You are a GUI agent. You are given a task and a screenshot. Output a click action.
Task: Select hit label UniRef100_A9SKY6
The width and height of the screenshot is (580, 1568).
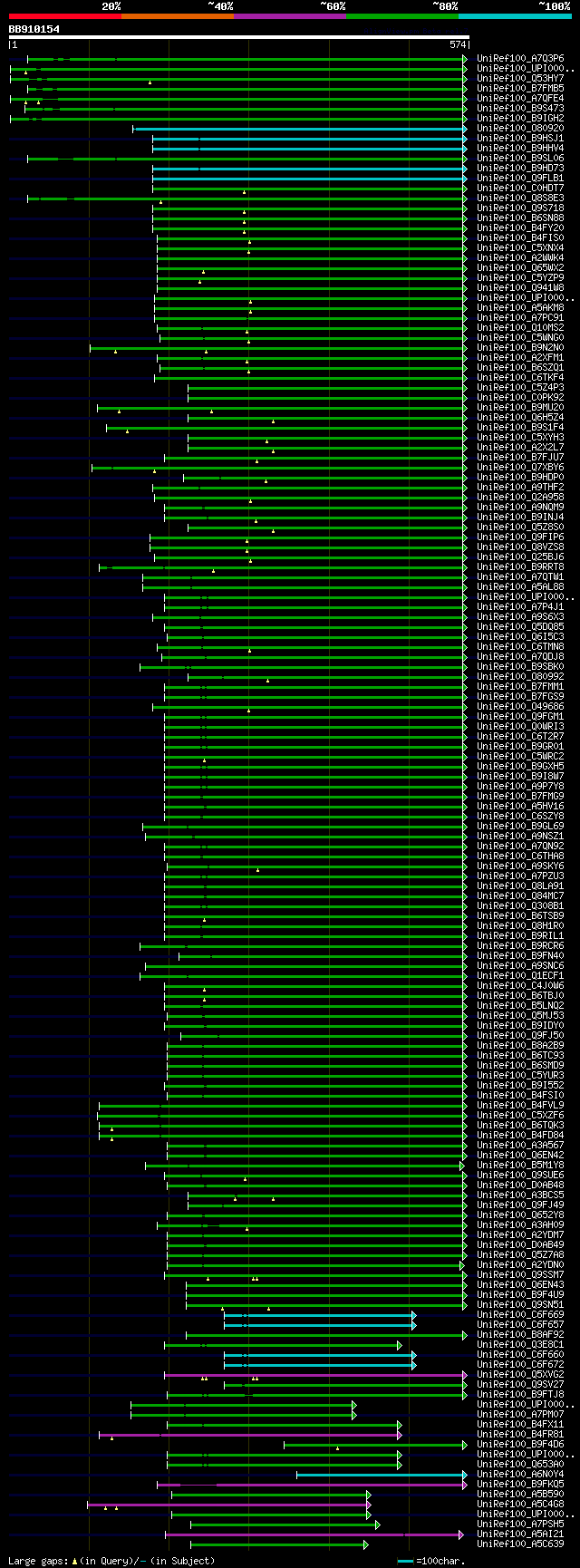pyautogui.click(x=520, y=866)
